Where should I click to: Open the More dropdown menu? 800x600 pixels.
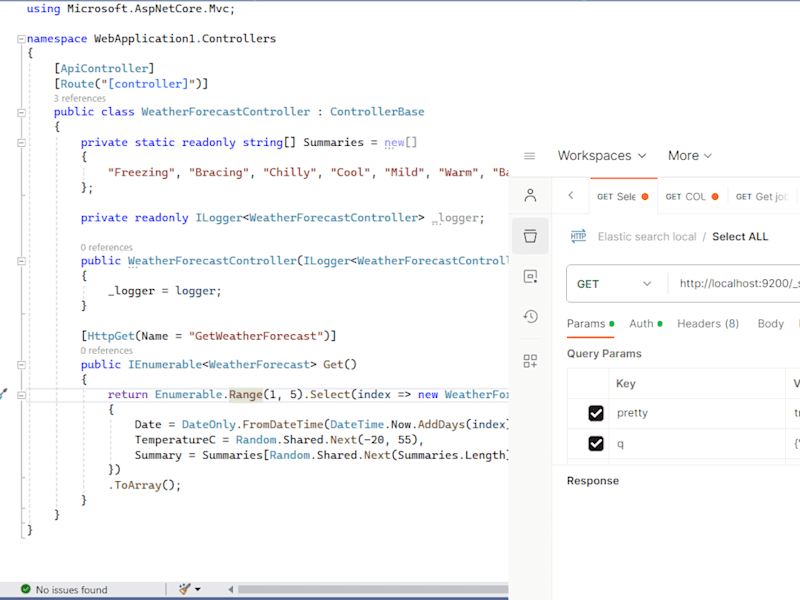pos(689,156)
